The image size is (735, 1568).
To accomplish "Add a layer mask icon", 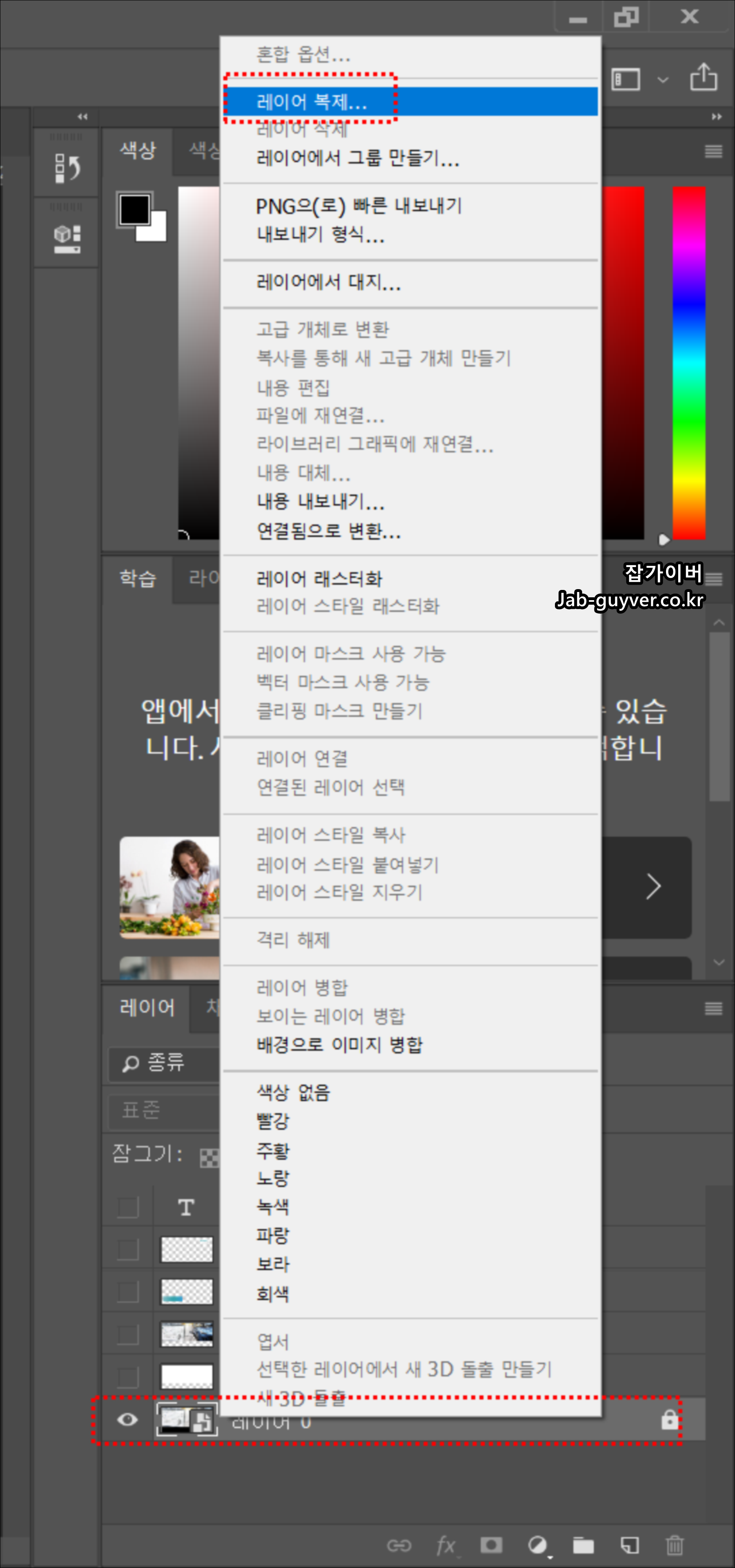I will coord(491,1545).
